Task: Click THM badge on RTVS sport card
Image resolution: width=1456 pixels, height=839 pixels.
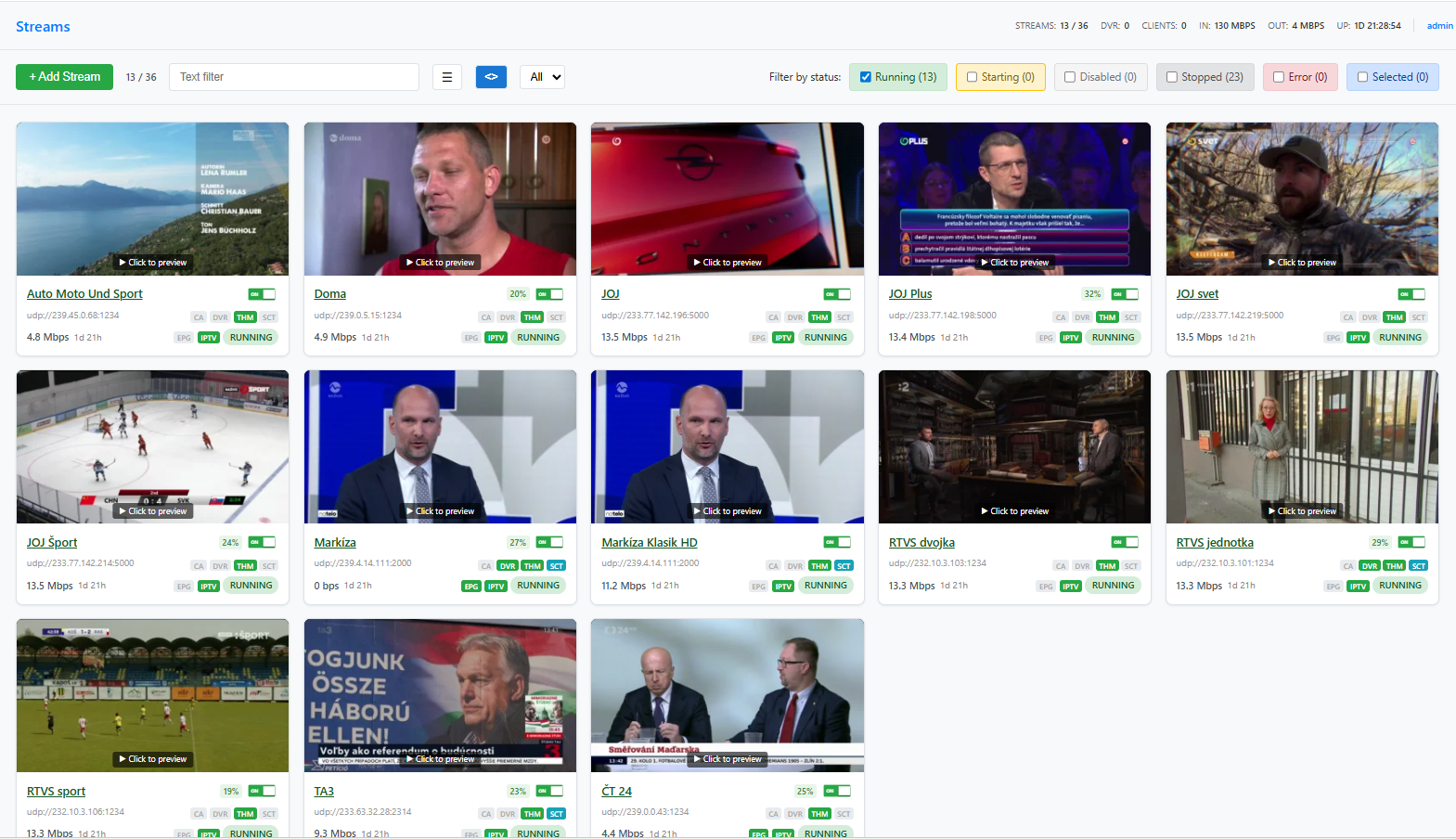Action: tap(245, 815)
